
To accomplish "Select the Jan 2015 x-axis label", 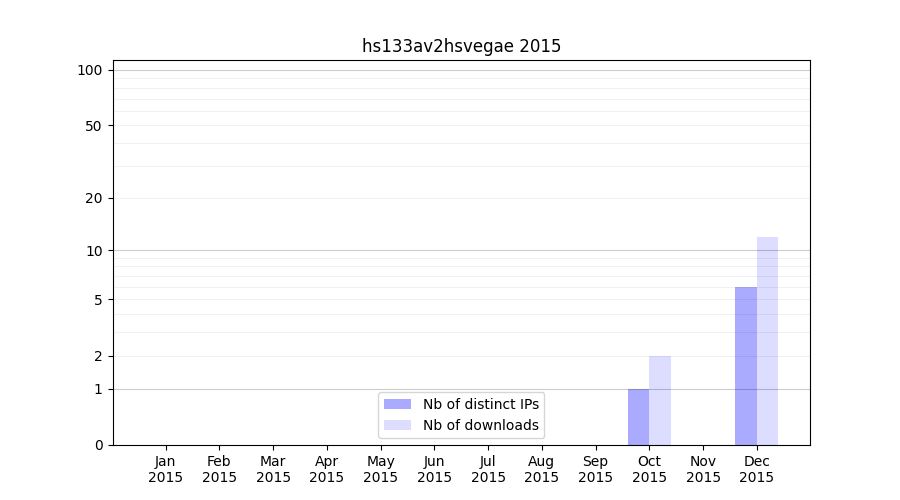I will (166, 469).
